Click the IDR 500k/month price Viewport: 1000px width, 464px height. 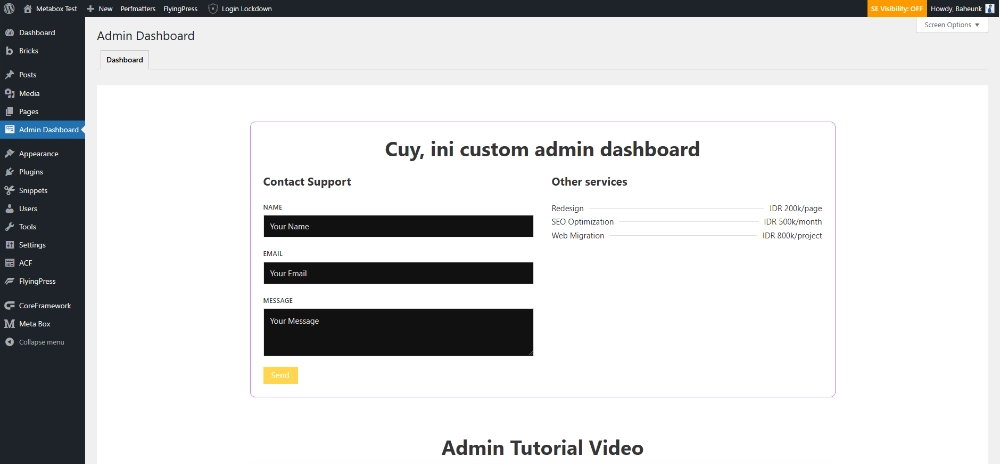coord(793,222)
